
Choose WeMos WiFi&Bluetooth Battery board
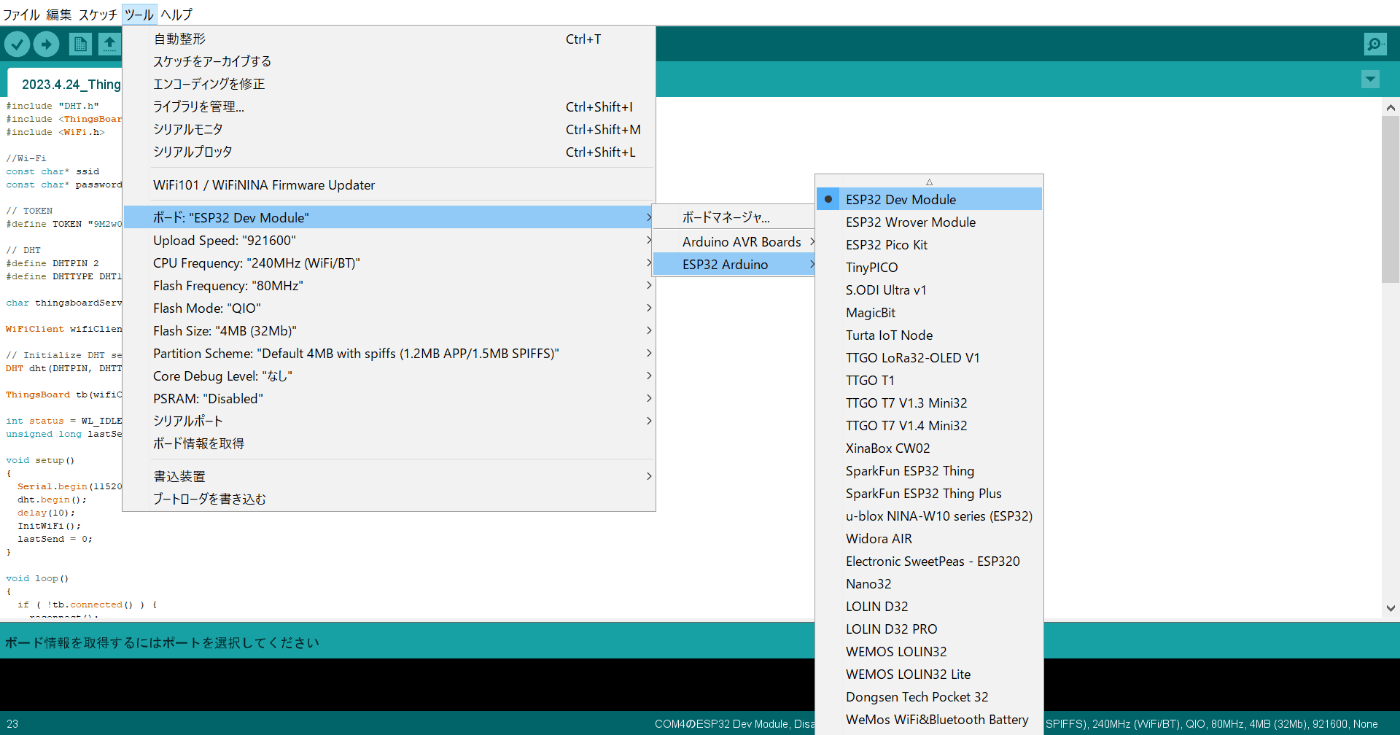click(x=930, y=719)
